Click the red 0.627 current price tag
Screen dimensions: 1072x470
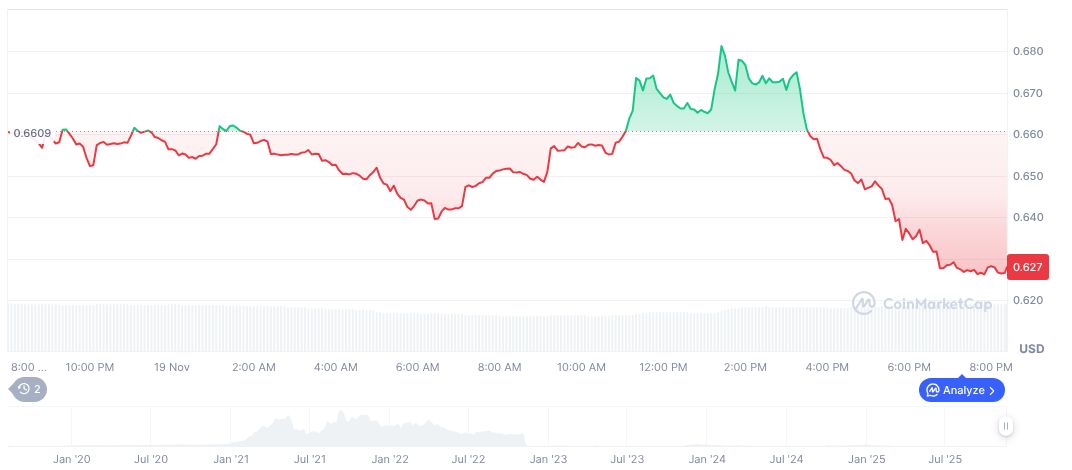pos(1028,267)
